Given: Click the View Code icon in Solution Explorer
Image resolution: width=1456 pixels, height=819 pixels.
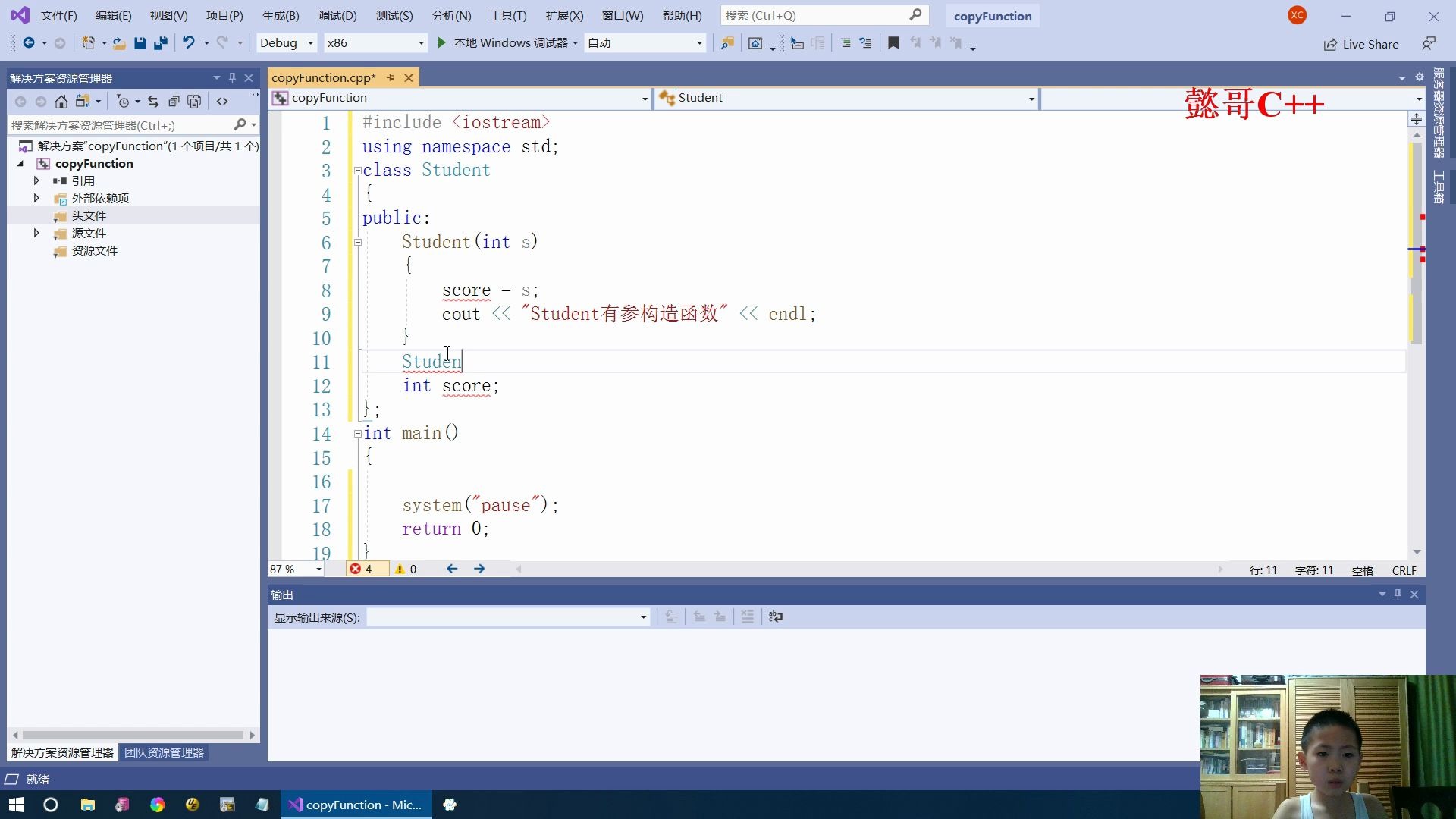Looking at the screenshot, I should click(x=222, y=101).
